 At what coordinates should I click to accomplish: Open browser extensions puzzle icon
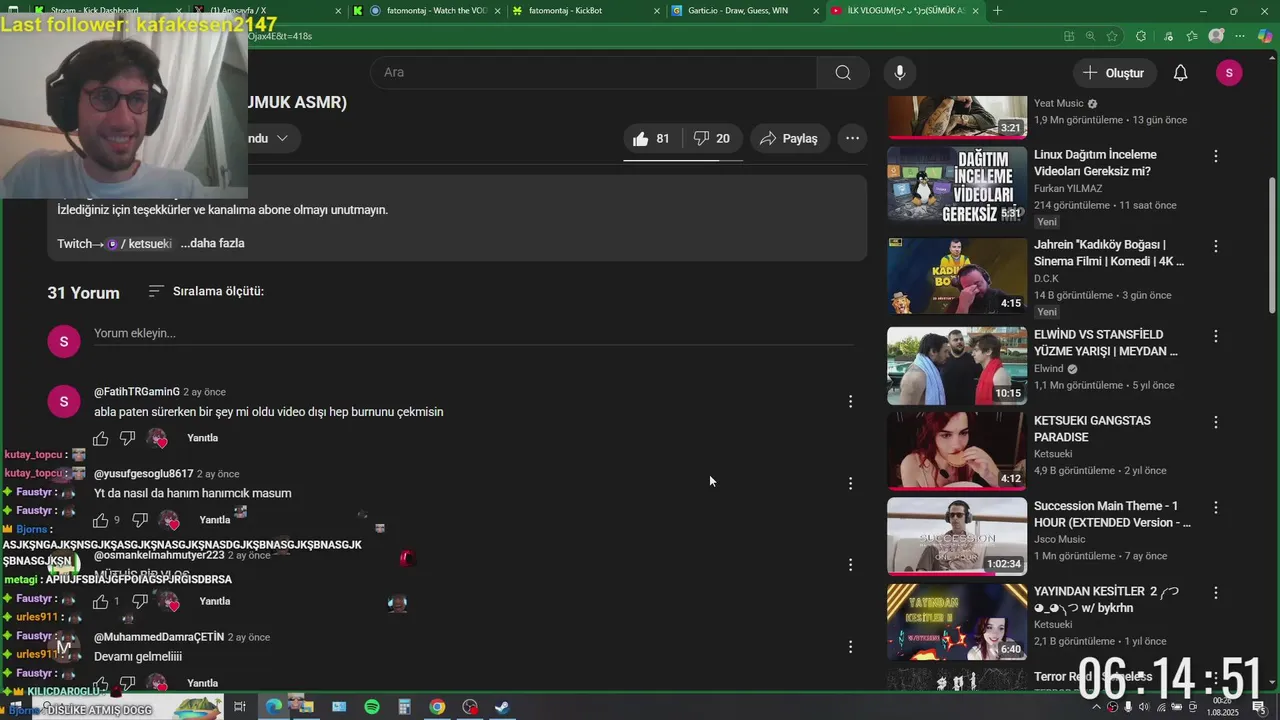tap(1141, 36)
